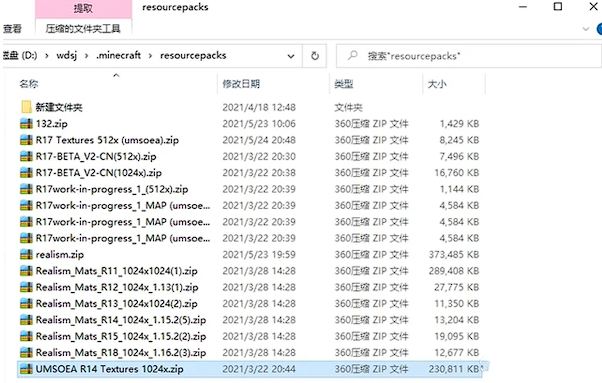The height and width of the screenshot is (383, 602).
Task: Select Realism_Mats_R14_1024x_1.15.2(5).zip file name
Action: [x=121, y=320]
